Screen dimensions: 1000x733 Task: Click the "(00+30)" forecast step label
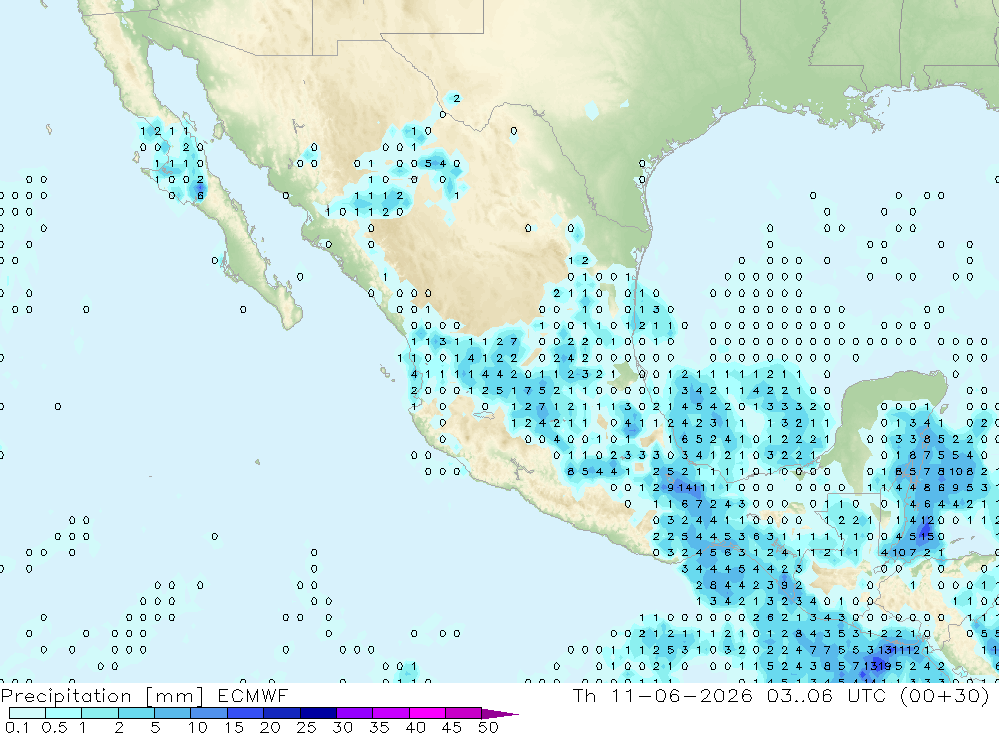(x=945, y=695)
